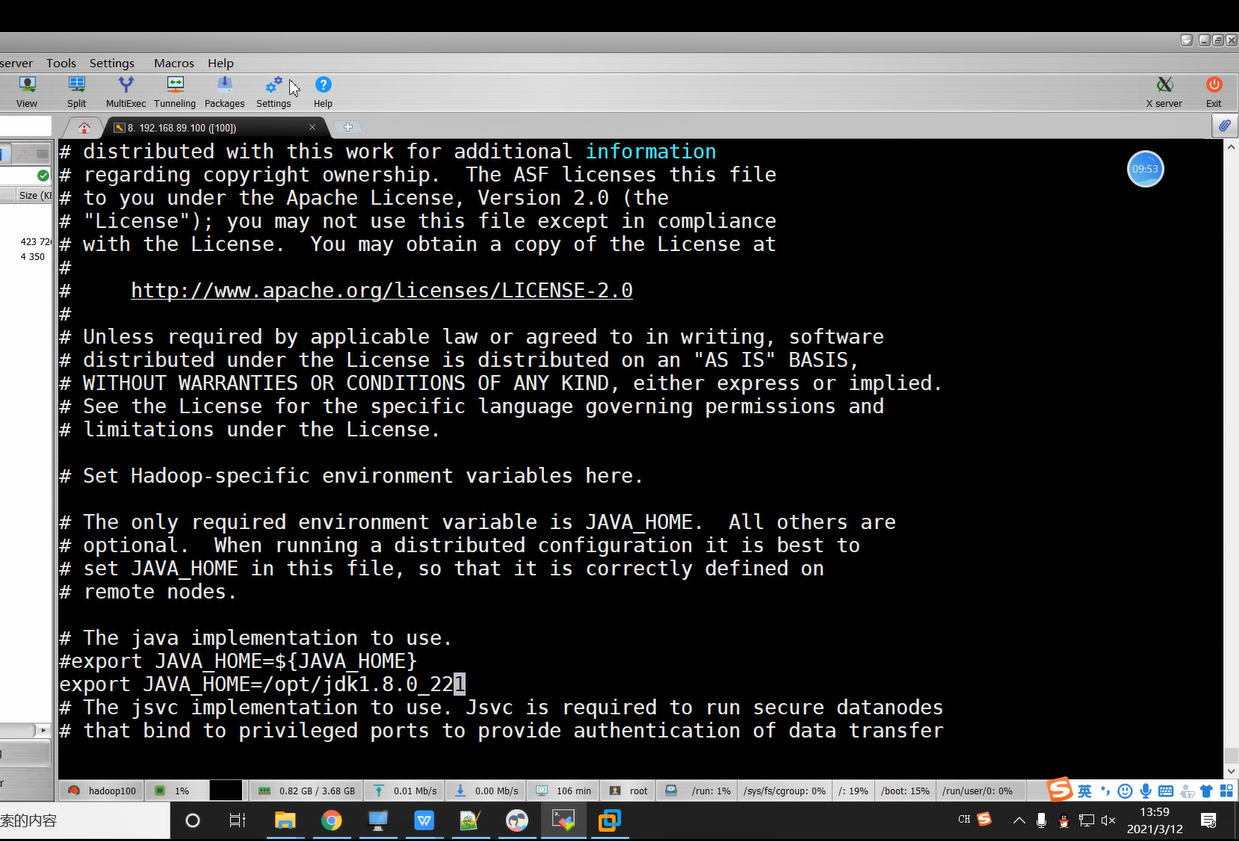Click the green checkmark in sidebar
Screen dimensions: 1239x841
43,175
